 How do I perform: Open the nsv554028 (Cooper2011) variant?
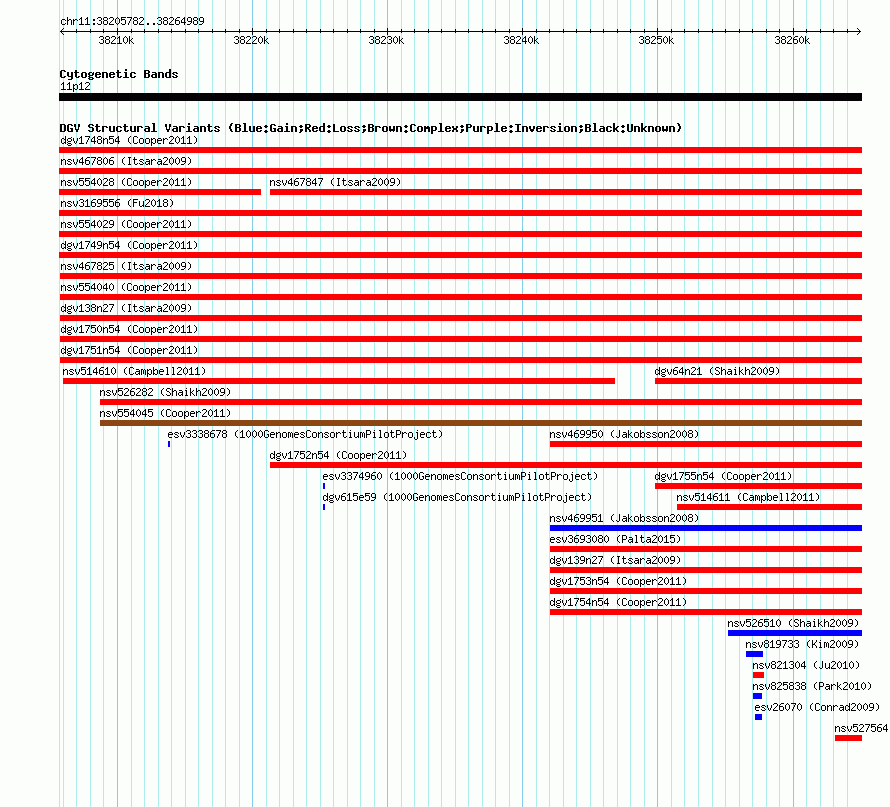click(126, 182)
